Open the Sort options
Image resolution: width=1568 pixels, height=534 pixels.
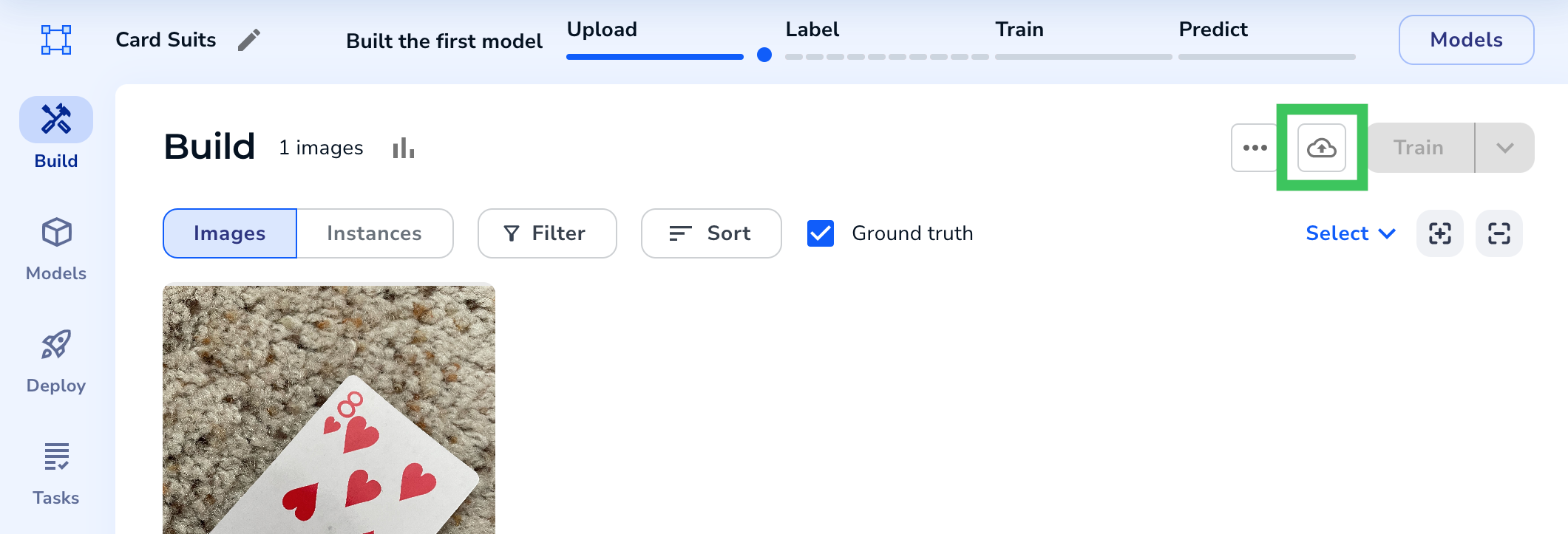(711, 233)
